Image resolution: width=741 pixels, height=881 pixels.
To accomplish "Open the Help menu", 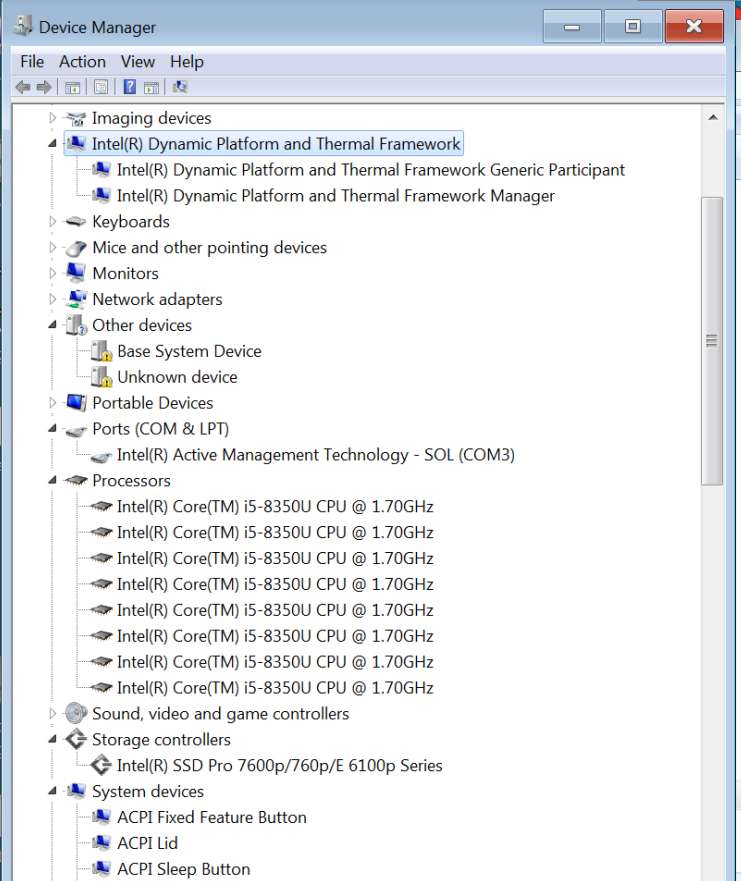I will (x=187, y=62).
